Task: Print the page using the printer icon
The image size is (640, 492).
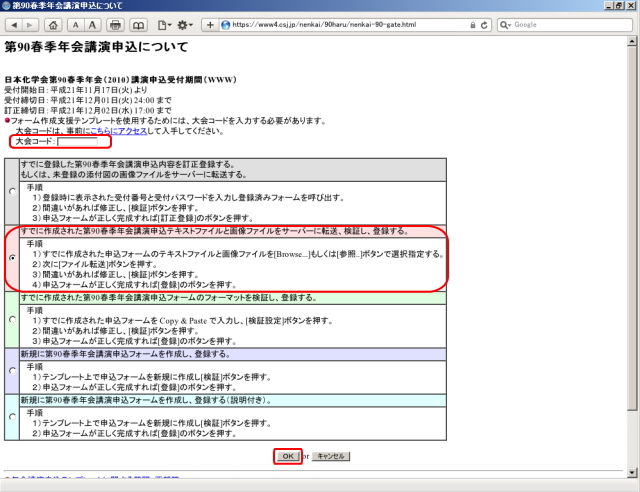Action: 115,24
